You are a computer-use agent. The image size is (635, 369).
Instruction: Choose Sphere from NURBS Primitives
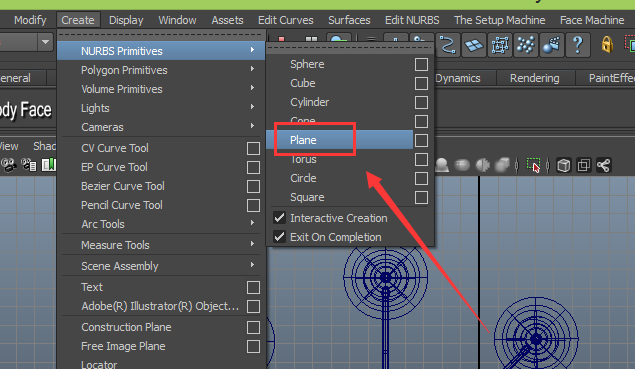click(x=307, y=64)
